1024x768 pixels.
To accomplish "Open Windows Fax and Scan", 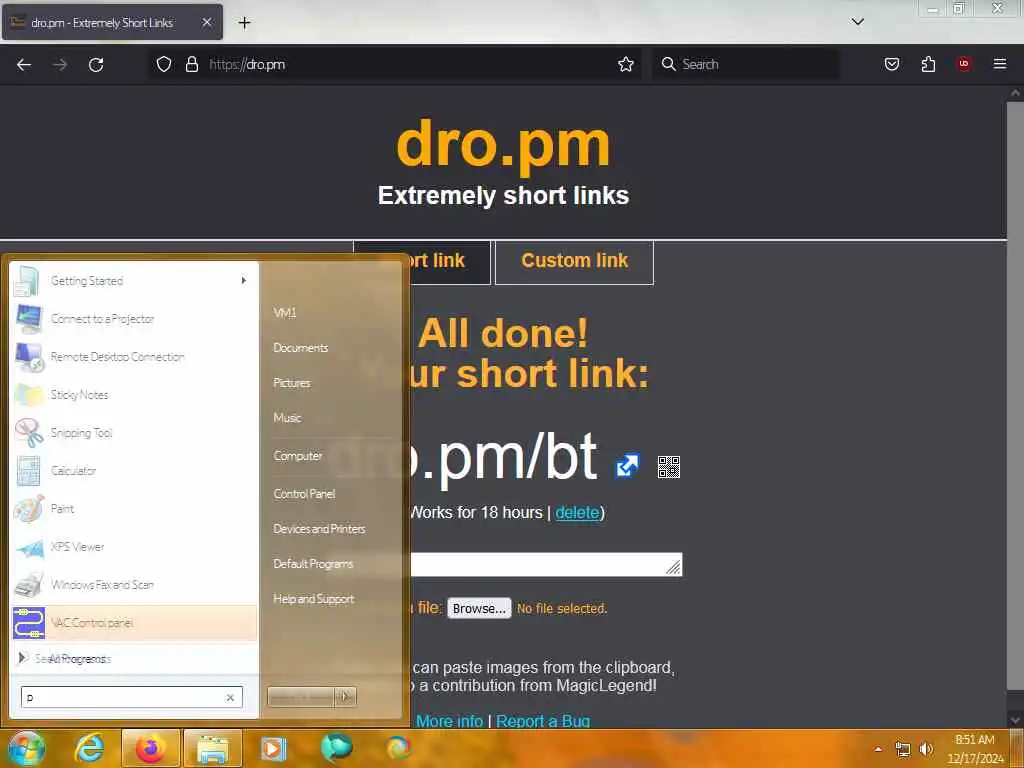I will (x=133, y=584).
